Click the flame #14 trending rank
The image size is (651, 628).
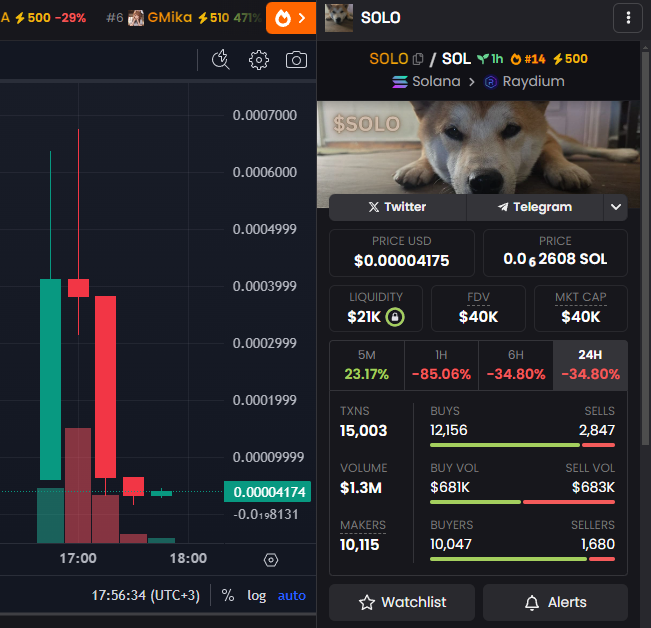click(x=528, y=59)
